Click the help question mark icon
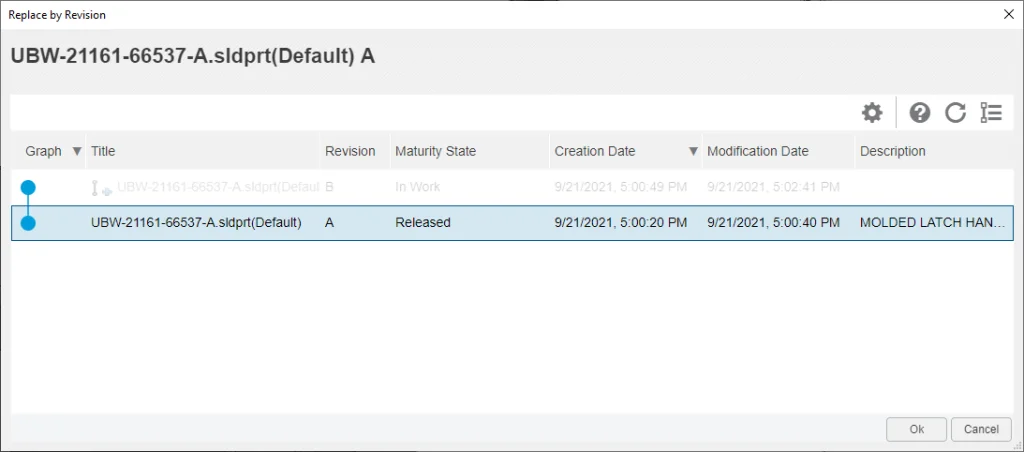Screen dimensions: 1024x452 [x=920, y=113]
